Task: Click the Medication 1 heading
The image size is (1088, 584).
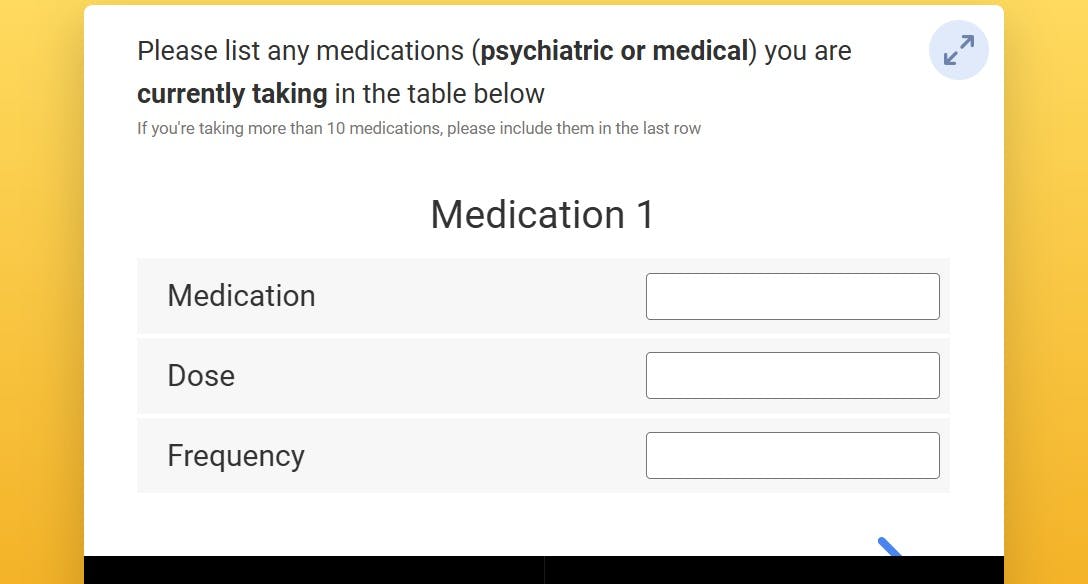Action: (x=542, y=215)
